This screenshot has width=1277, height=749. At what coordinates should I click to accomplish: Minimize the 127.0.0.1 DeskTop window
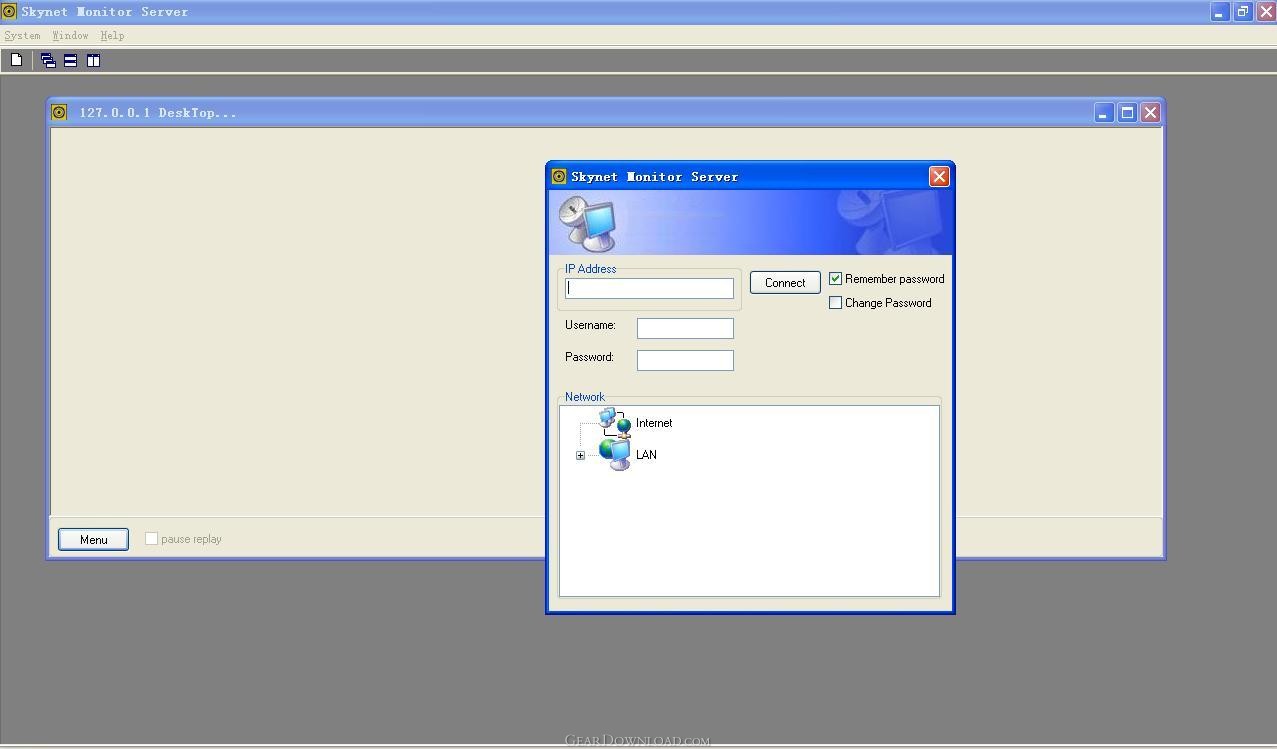[1103, 112]
